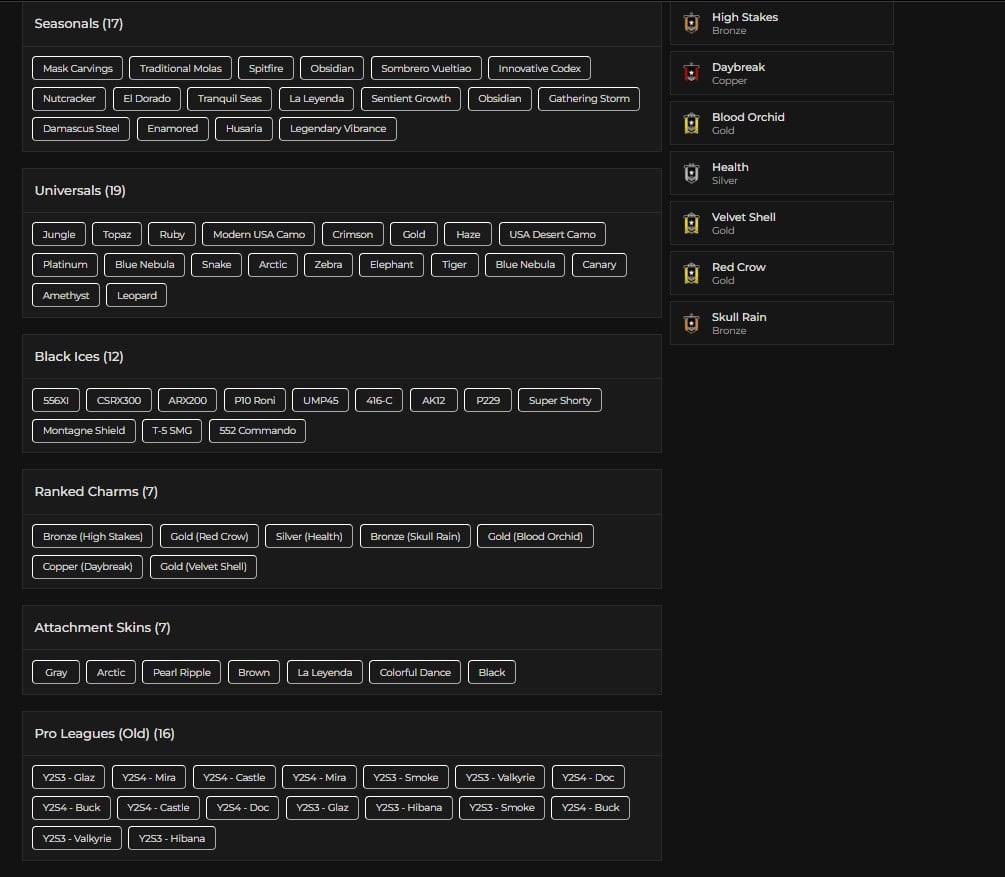The height and width of the screenshot is (877, 1005).
Task: Select the T-5 SMG tag
Action: 172,430
